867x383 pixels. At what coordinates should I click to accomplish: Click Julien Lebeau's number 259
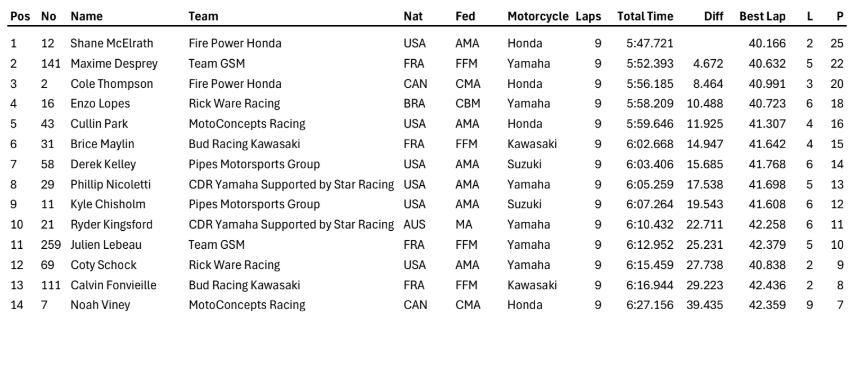(x=51, y=245)
